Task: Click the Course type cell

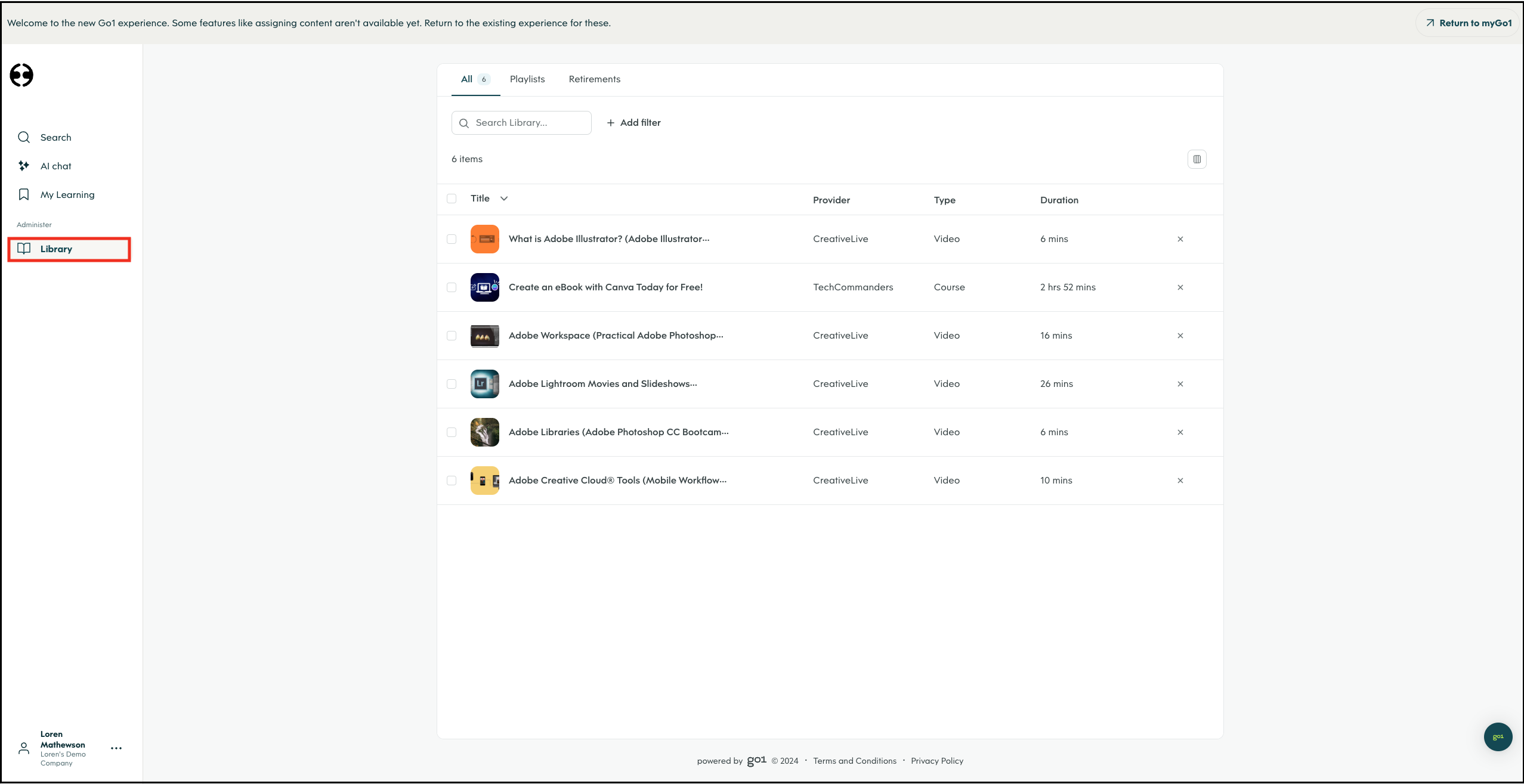Action: 949,287
